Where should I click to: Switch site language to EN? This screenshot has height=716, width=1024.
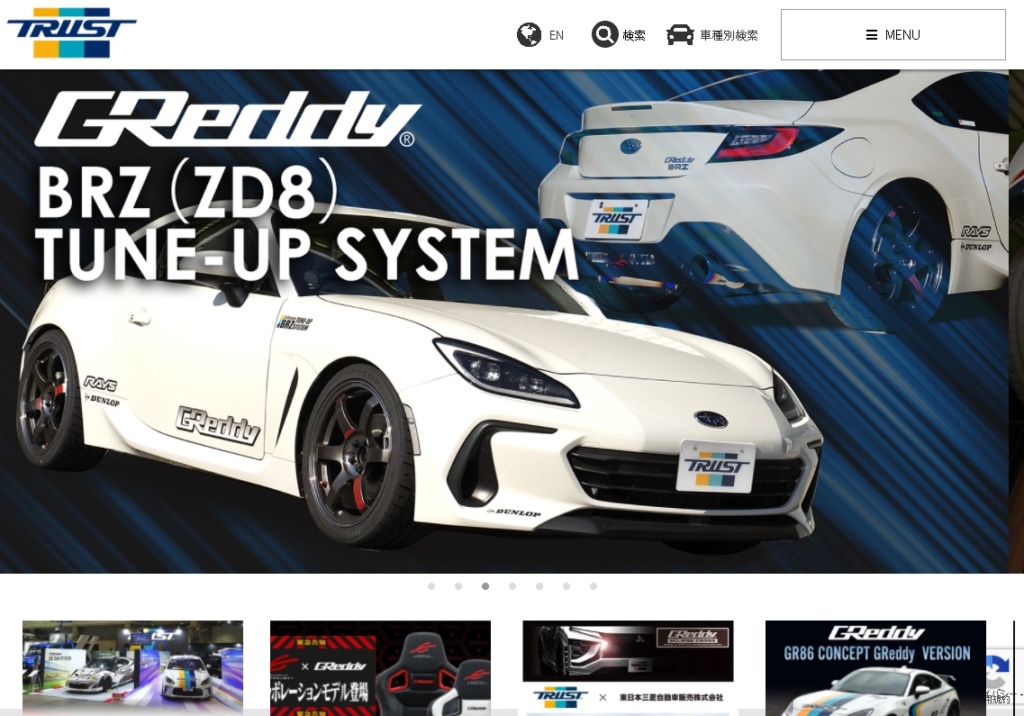coord(556,35)
